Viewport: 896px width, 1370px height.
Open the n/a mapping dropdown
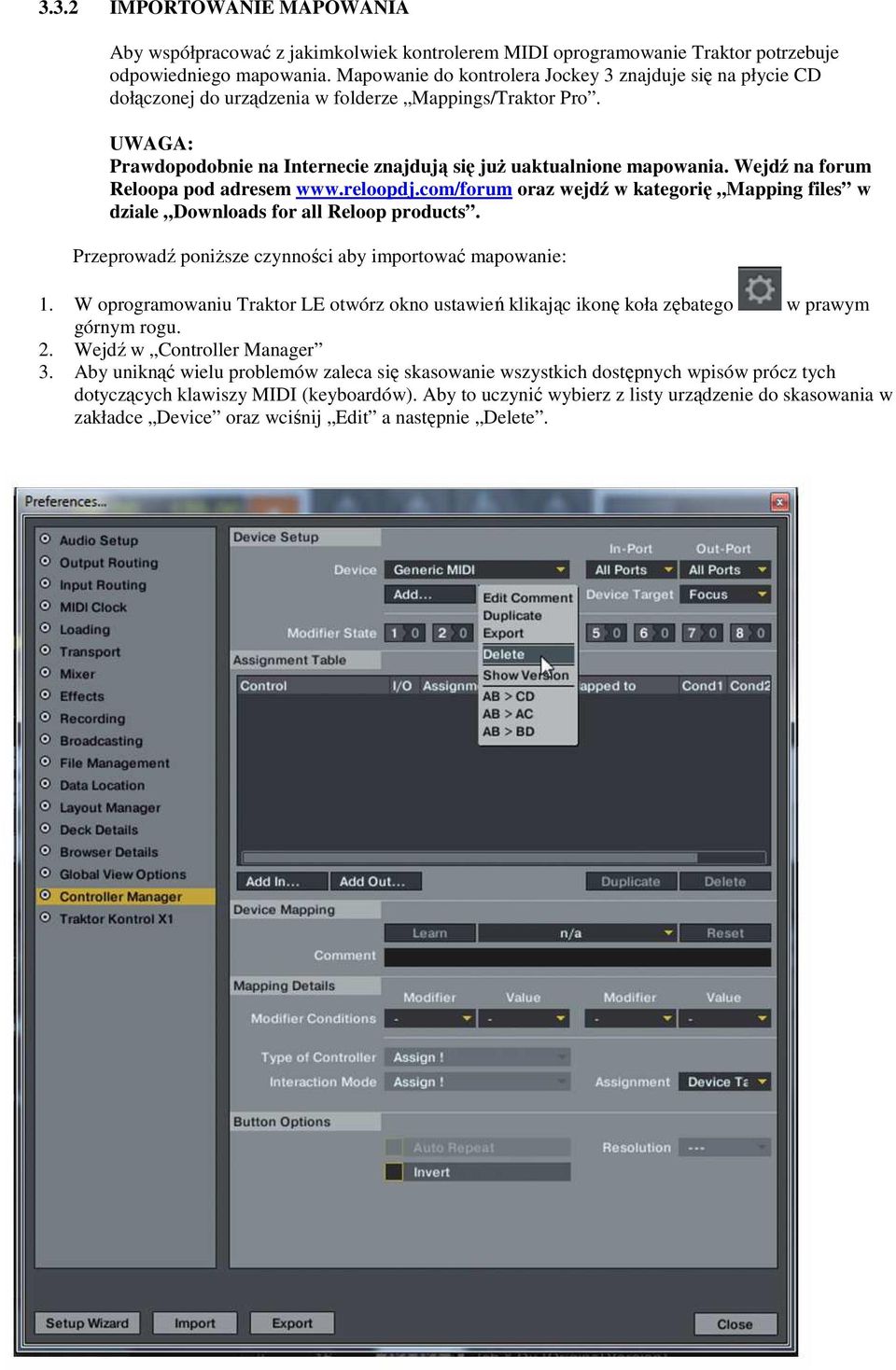578,932
